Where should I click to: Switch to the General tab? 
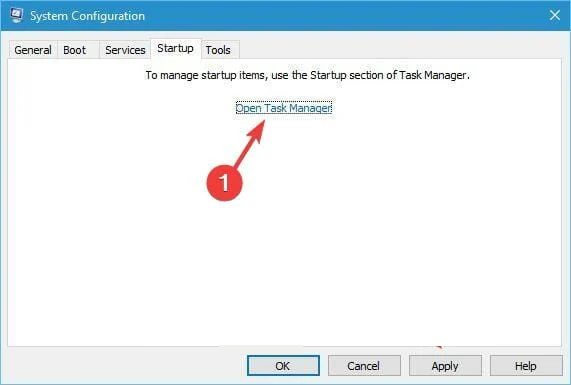[33, 50]
